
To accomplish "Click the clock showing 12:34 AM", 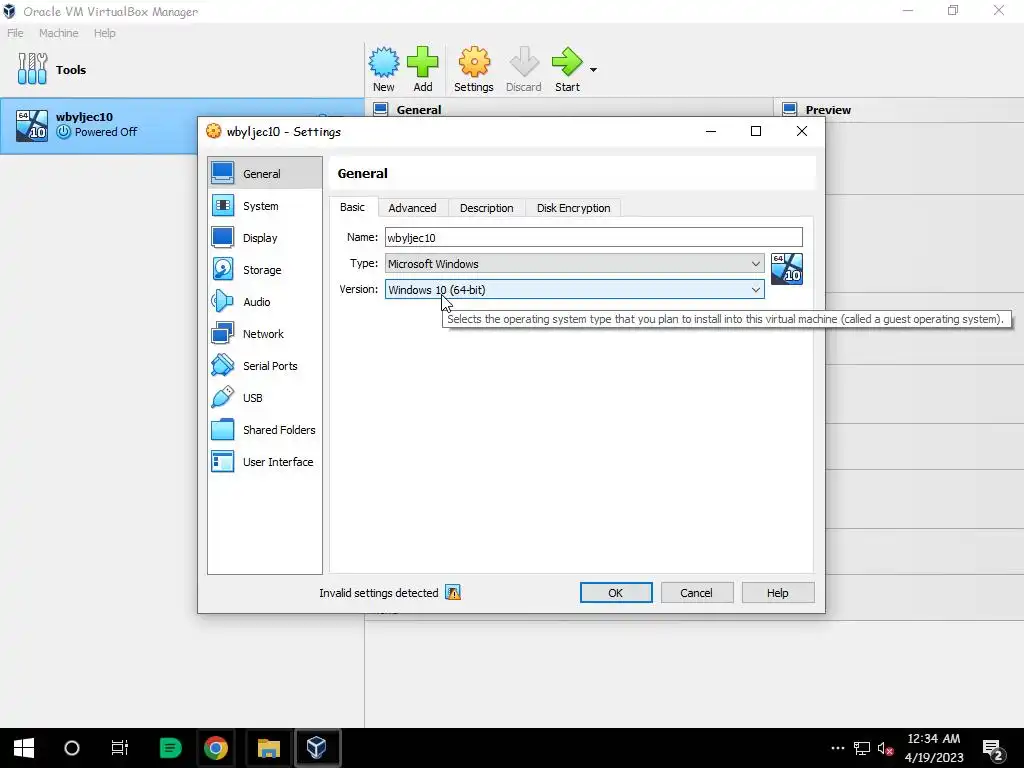I will [934, 739].
